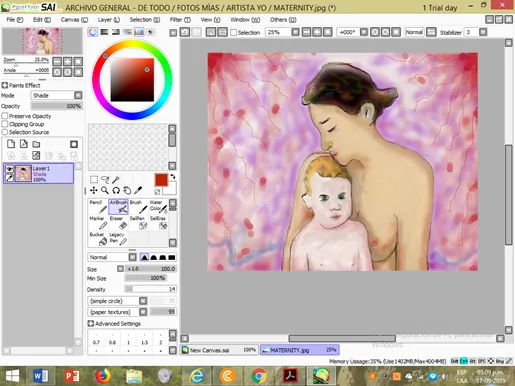The image size is (515, 386).
Task: Create a new linework layer
Action: point(24,144)
